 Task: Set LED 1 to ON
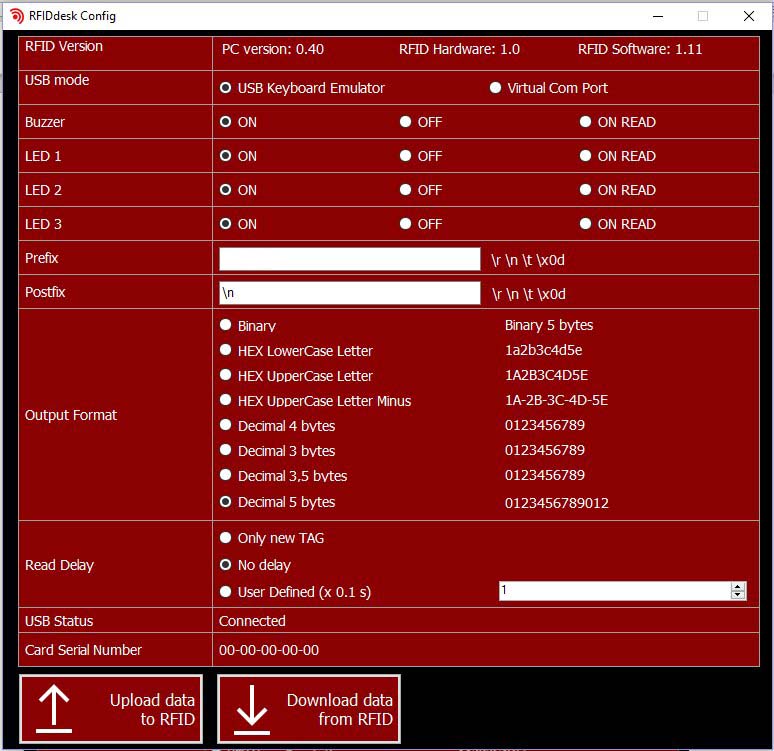[226, 156]
